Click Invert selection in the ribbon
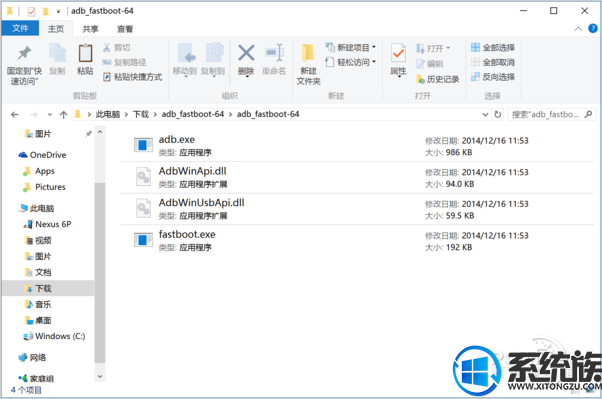Image resolution: width=602 pixels, height=399 pixels. (x=493, y=77)
